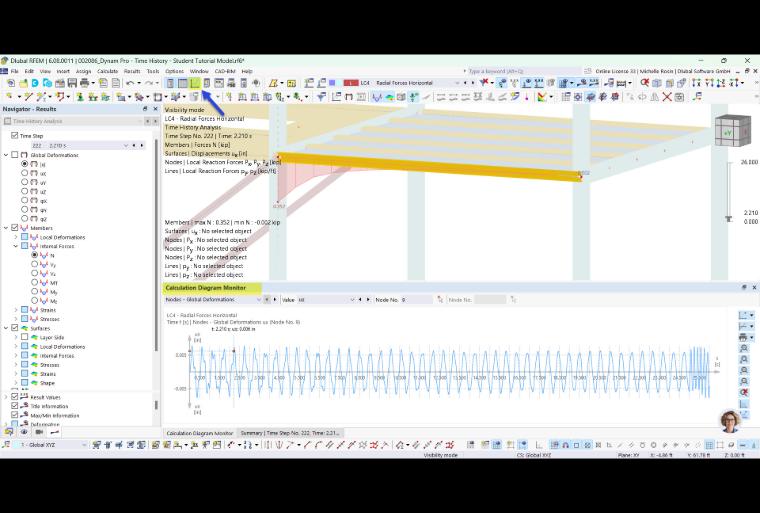
Task: Select the Summary Time Step No. 222 tab
Action: click(x=290, y=433)
